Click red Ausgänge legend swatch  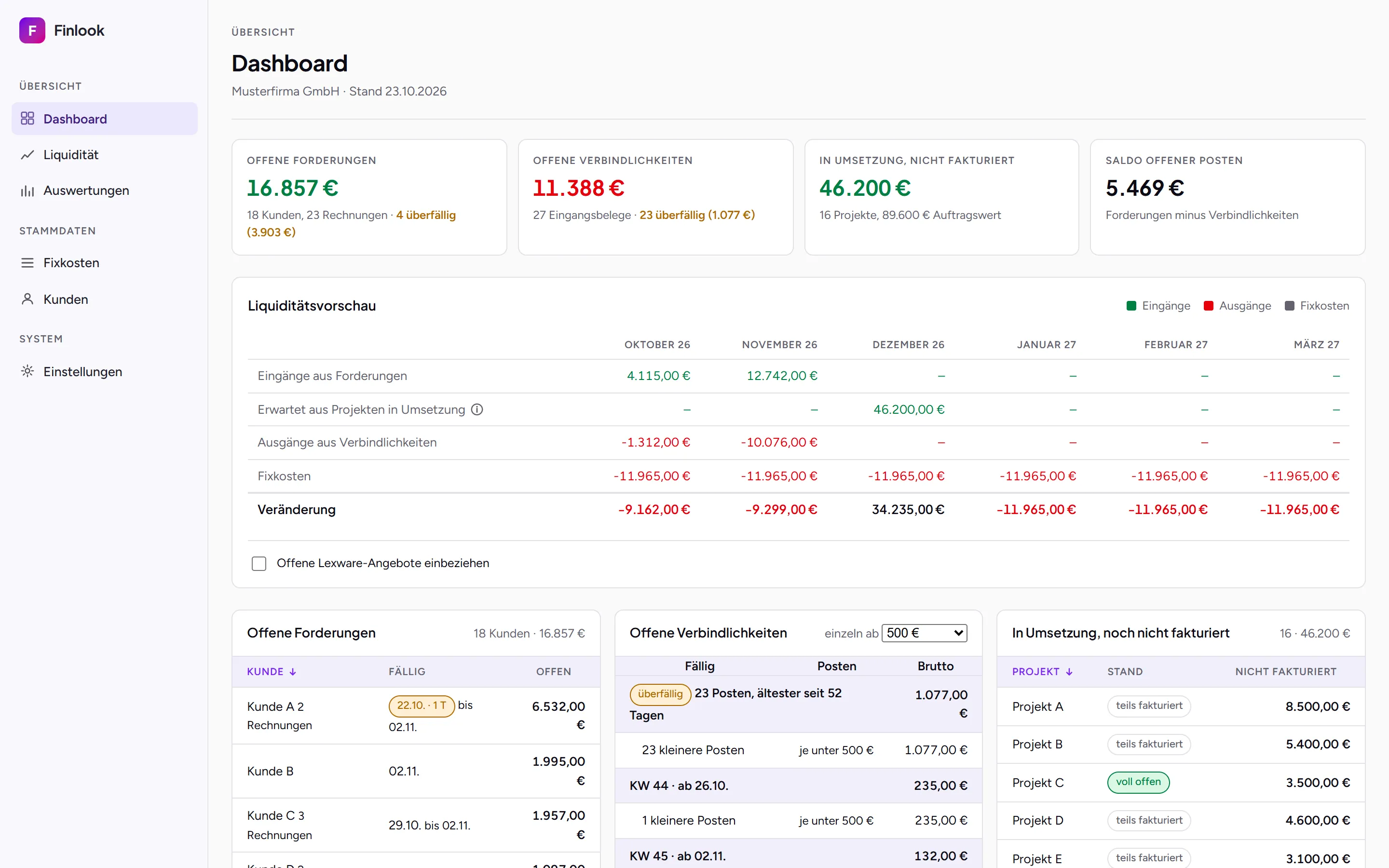coord(1208,306)
